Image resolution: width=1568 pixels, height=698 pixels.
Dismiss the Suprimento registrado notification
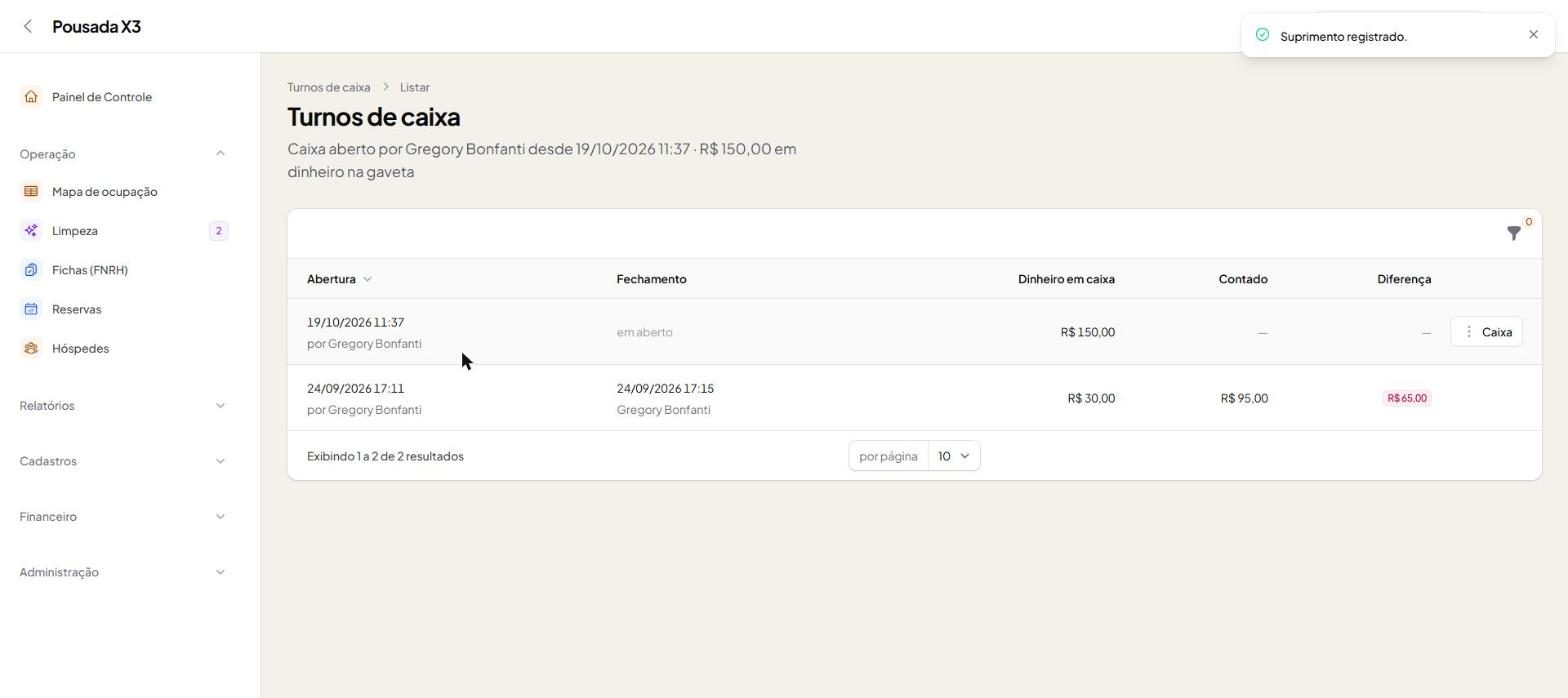[x=1534, y=35]
